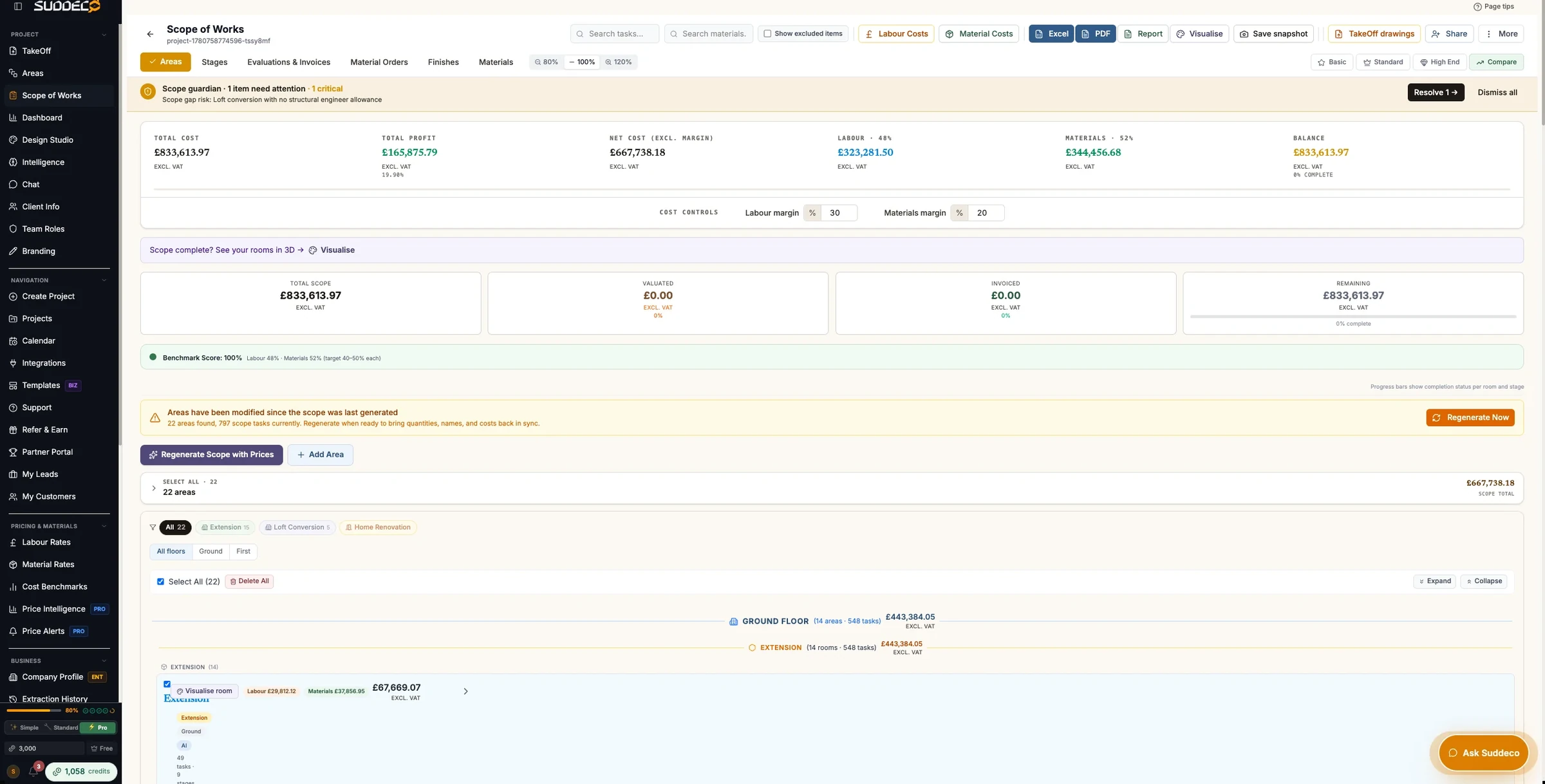1545x784 pixels.
Task: Collapse the NAVIGATION sidebar section
Action: (104, 281)
